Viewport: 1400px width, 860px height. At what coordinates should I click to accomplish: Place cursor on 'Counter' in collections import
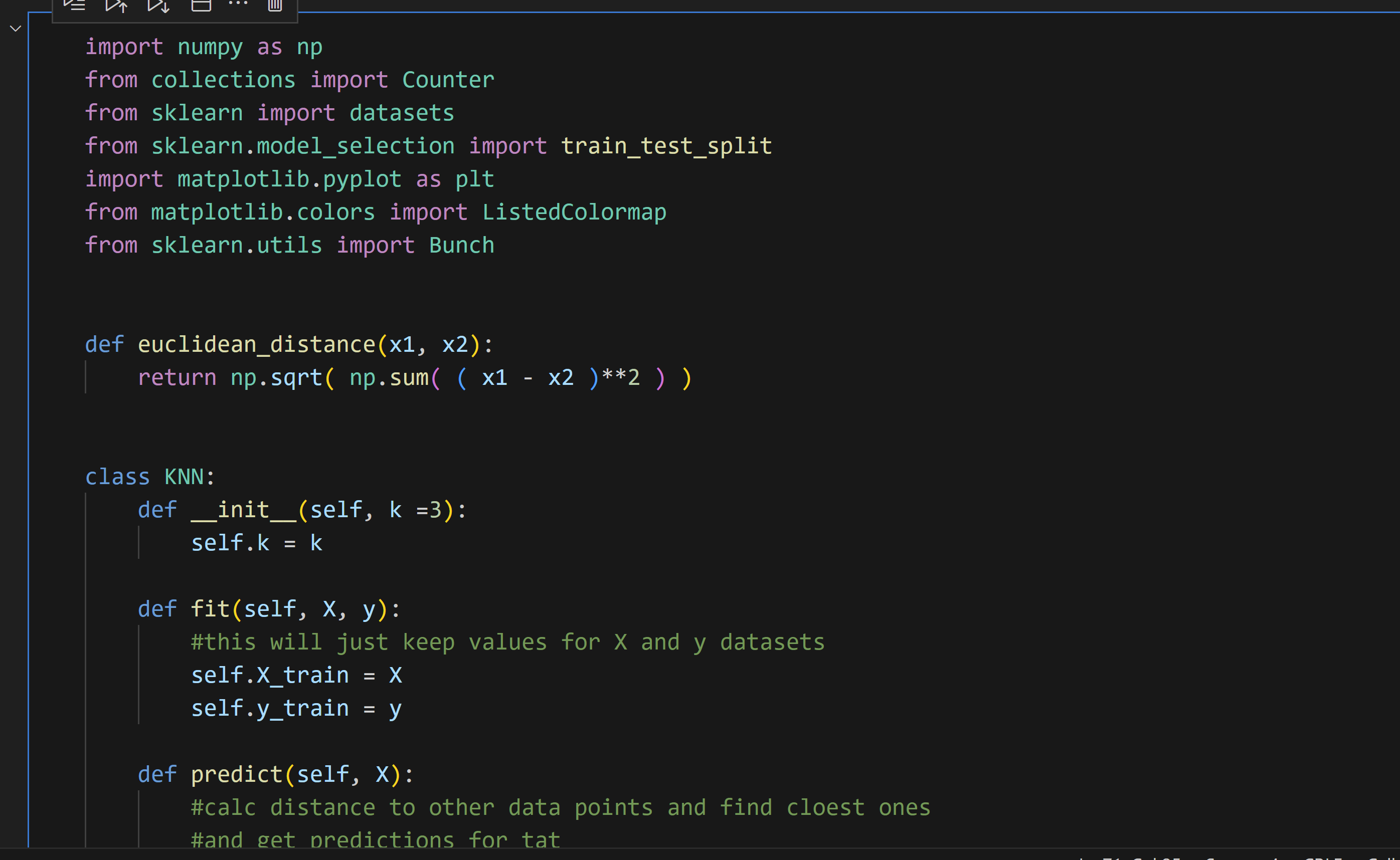click(x=448, y=80)
